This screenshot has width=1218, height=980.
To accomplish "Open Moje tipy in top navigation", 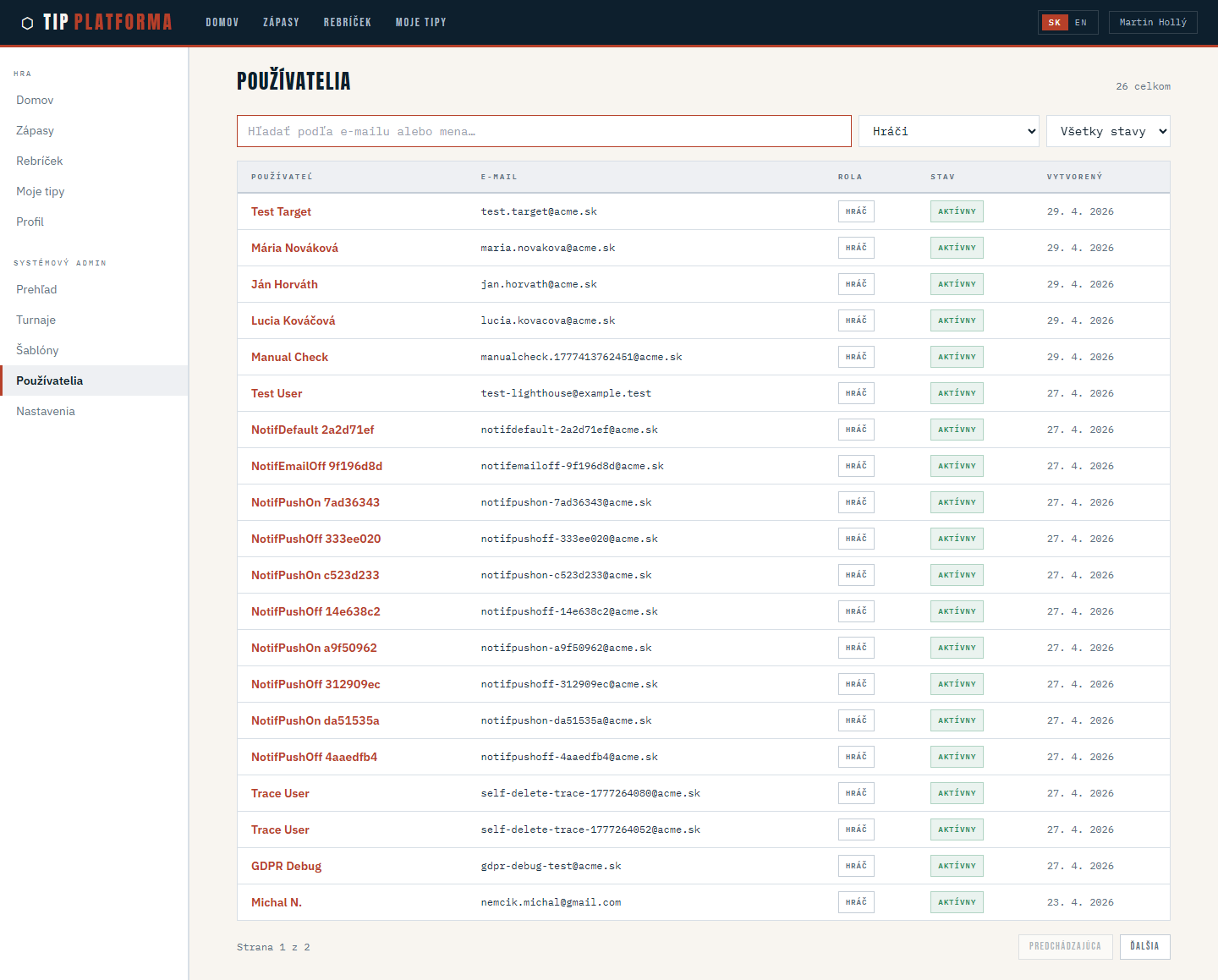I will click(x=420, y=23).
